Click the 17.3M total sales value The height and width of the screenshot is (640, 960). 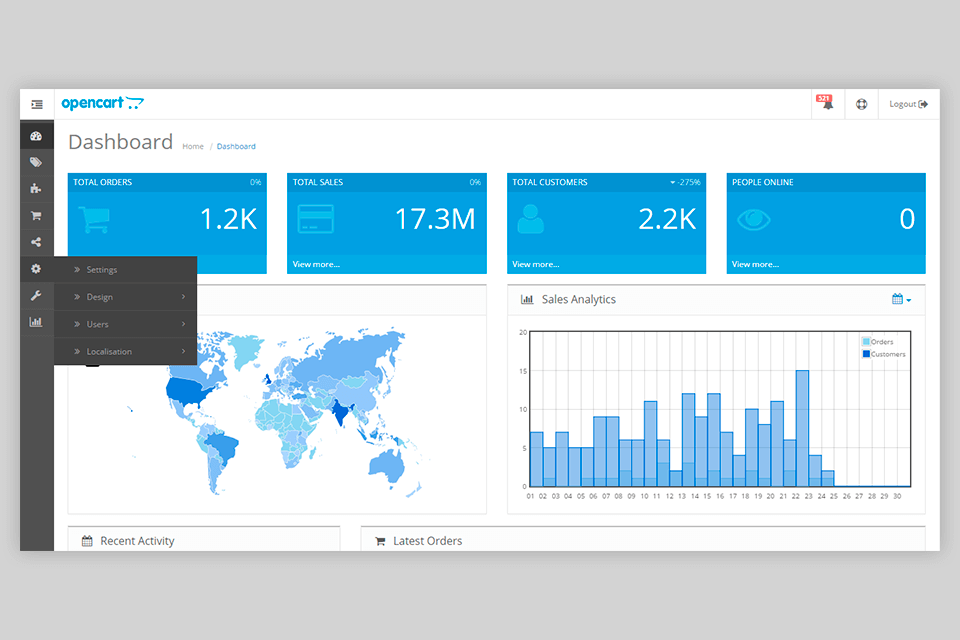click(435, 219)
